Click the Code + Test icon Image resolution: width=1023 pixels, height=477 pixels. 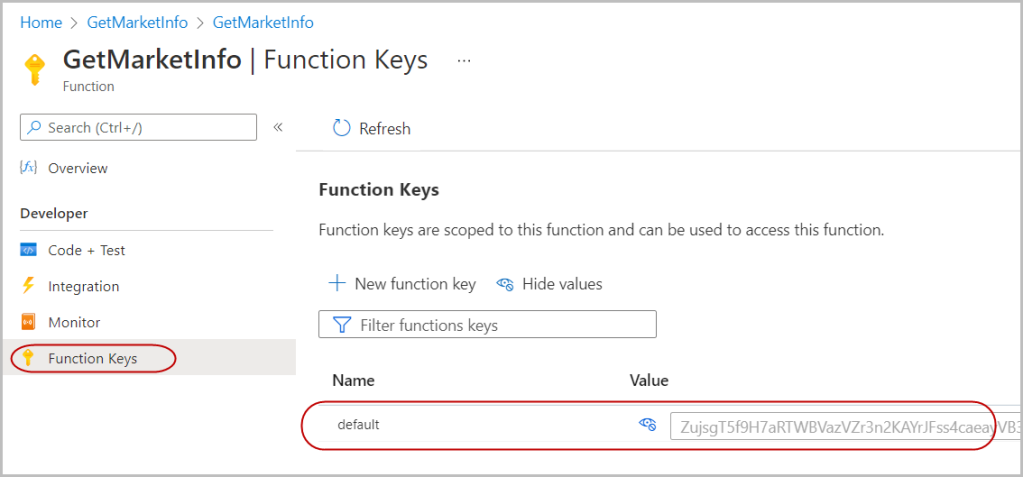point(28,250)
